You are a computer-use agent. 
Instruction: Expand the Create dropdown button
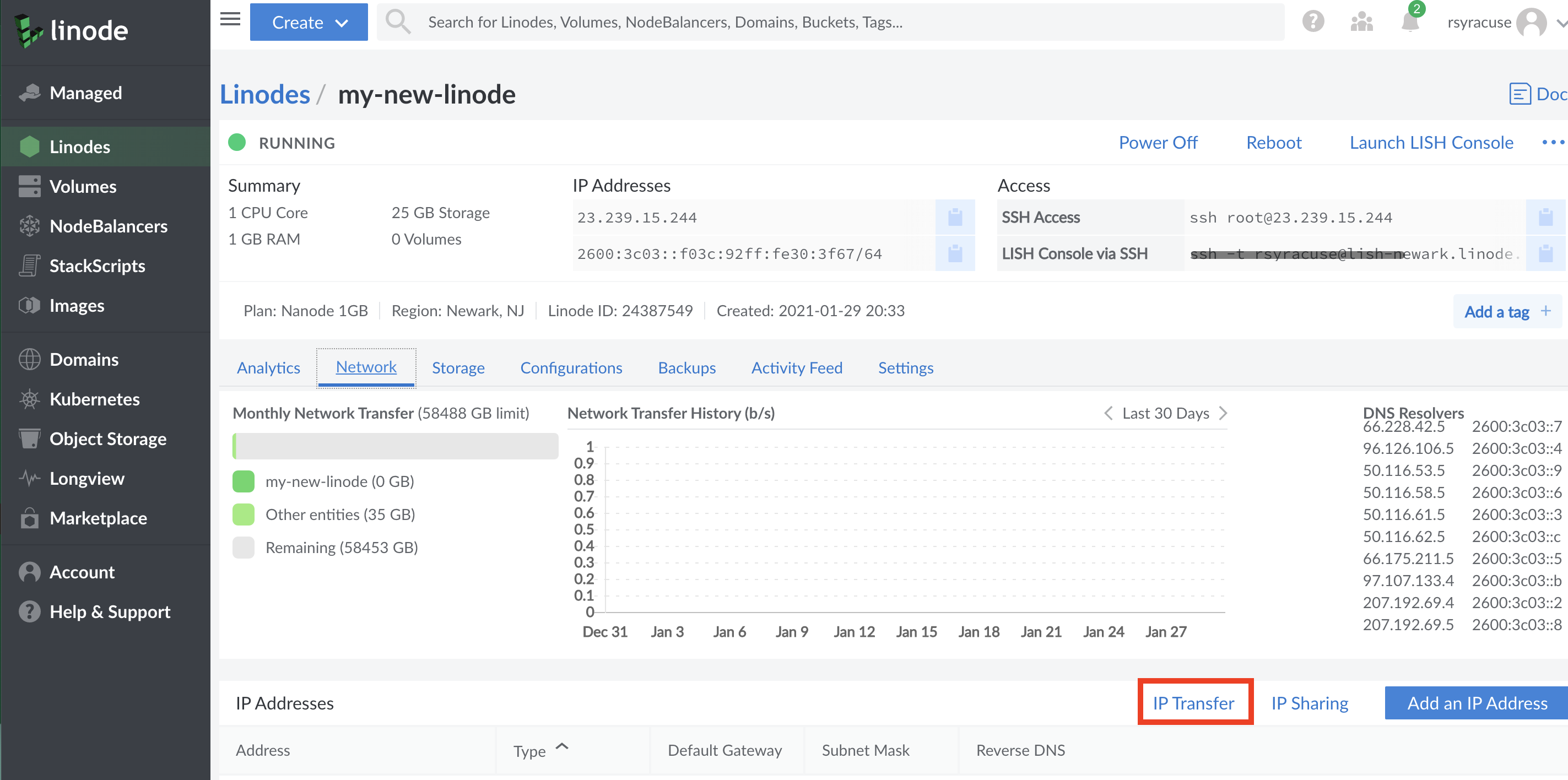[309, 23]
